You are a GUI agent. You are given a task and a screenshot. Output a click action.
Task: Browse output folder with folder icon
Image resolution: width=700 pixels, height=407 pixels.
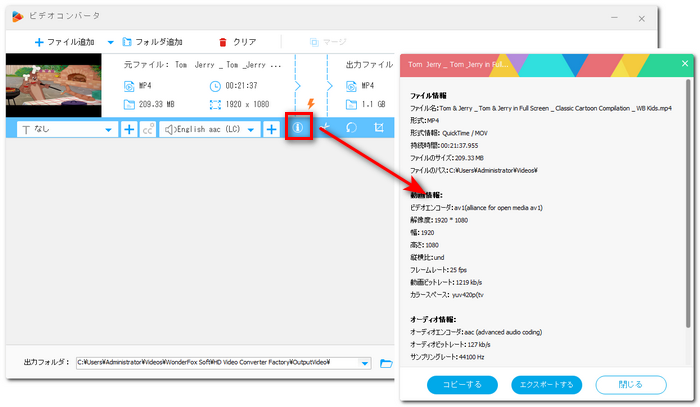(386, 363)
